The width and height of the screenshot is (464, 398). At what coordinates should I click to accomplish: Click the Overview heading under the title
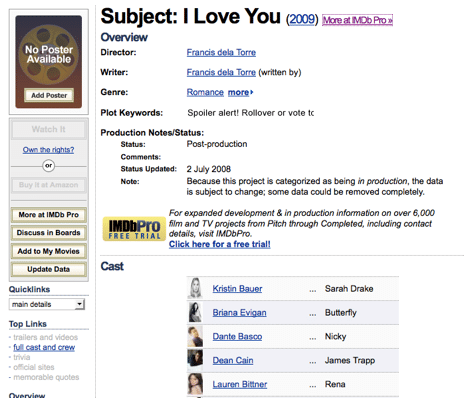point(124,37)
